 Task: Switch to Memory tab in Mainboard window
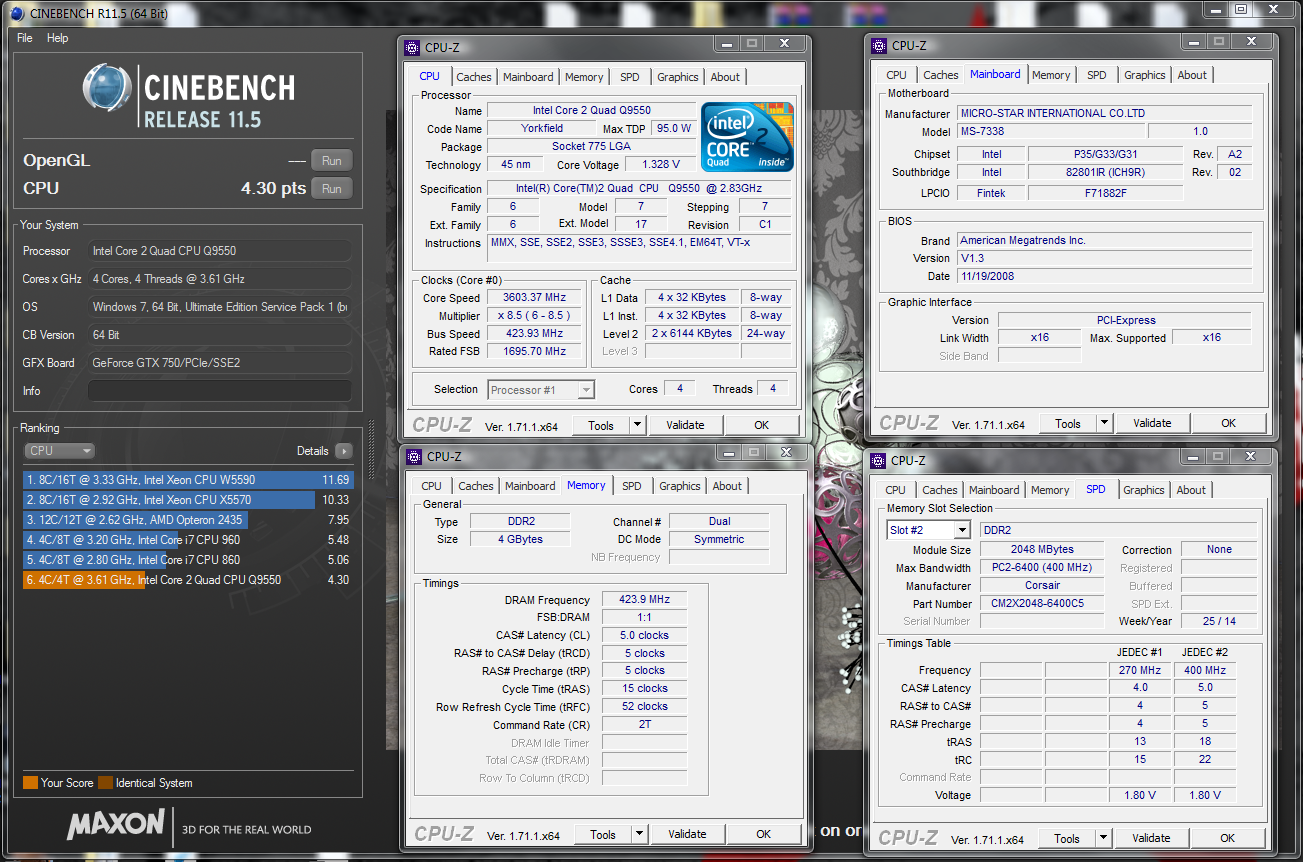coord(1051,75)
